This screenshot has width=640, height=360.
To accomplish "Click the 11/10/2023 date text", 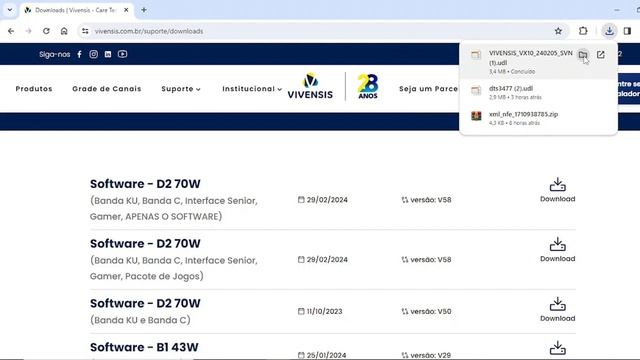I will point(324,311).
